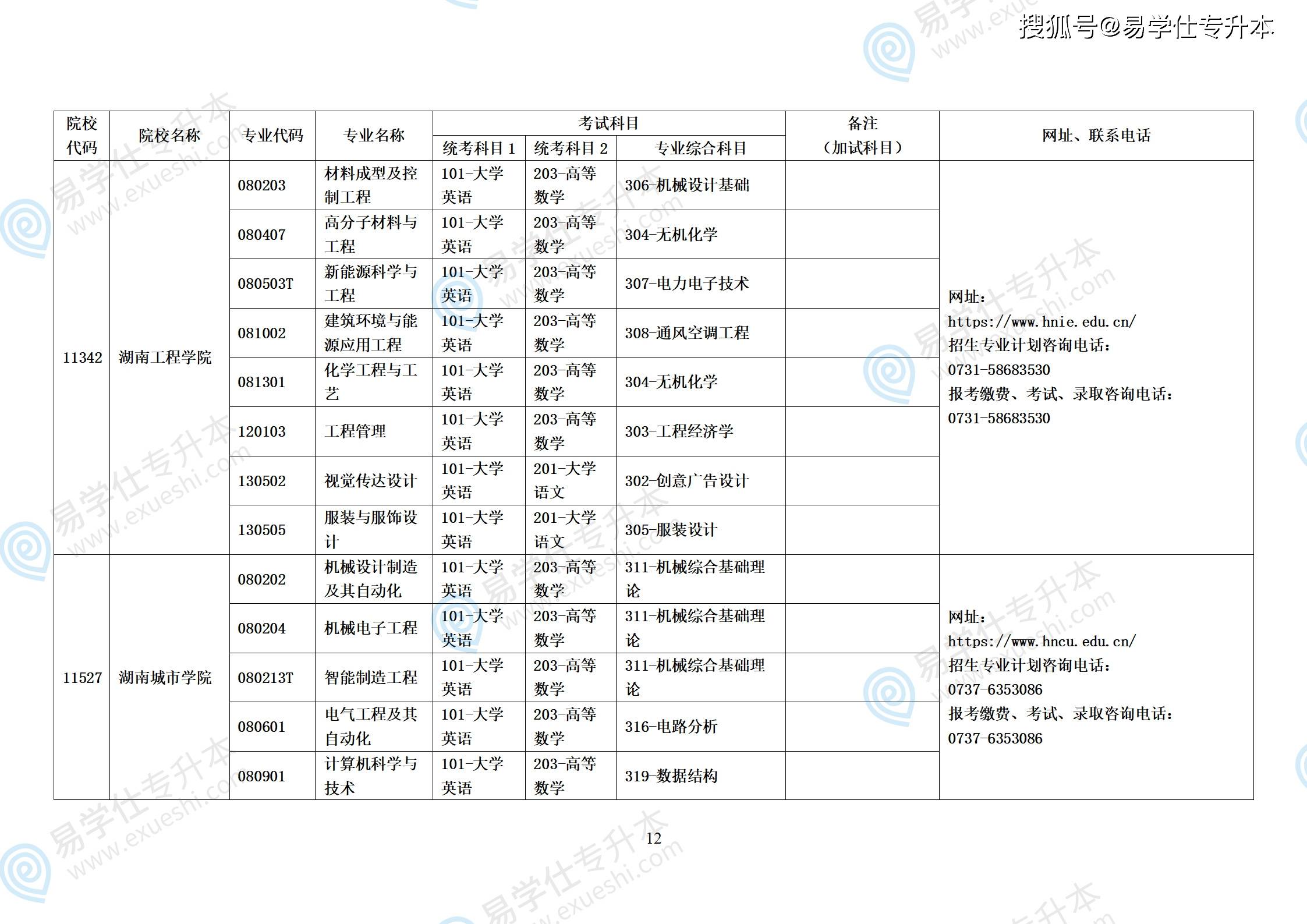
Task: Click the 统考科目 2 sub-header
Action: [571, 148]
